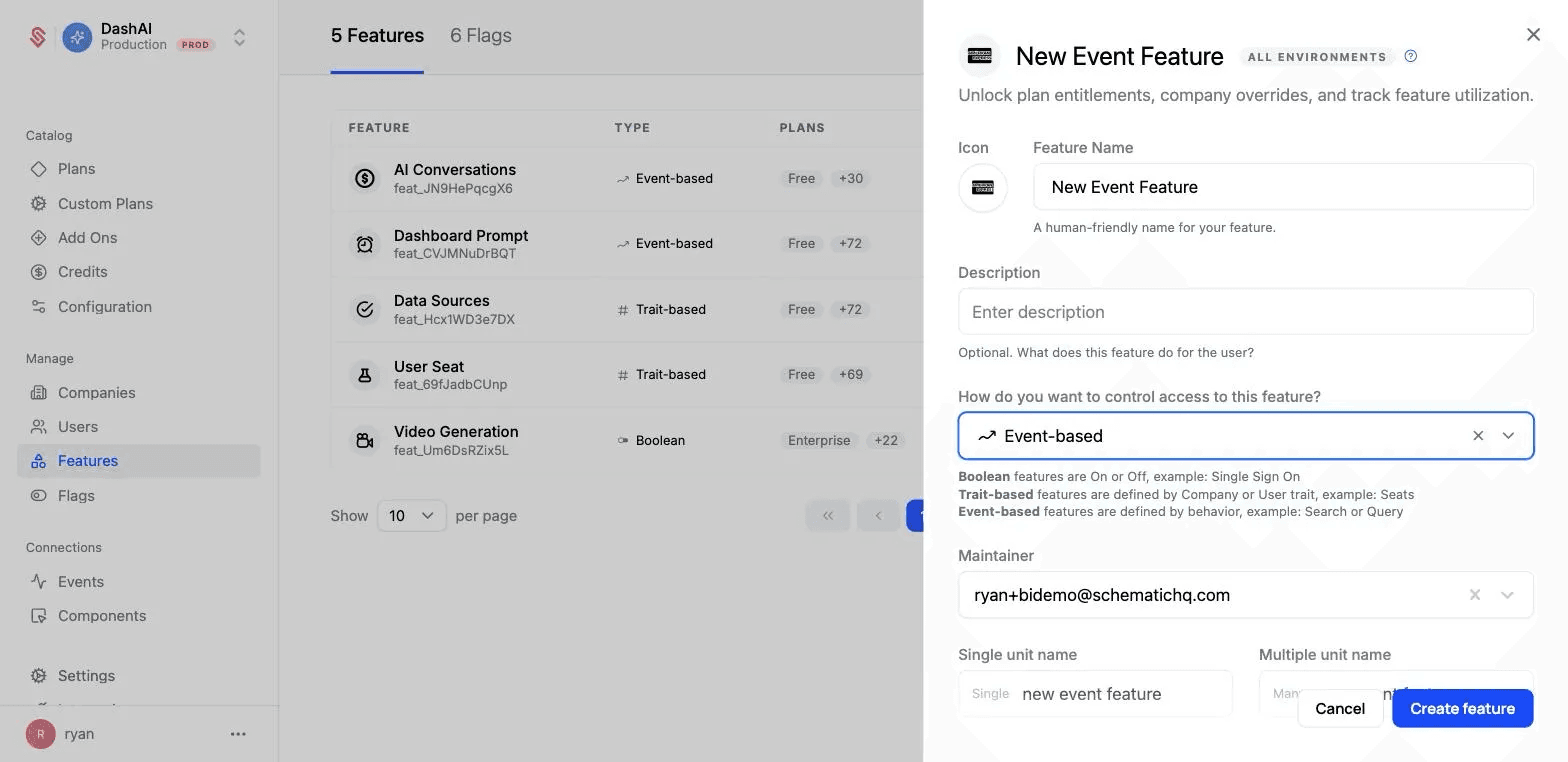Image resolution: width=1568 pixels, height=762 pixels.
Task: Go to Events under Connections
Action: 139,582
